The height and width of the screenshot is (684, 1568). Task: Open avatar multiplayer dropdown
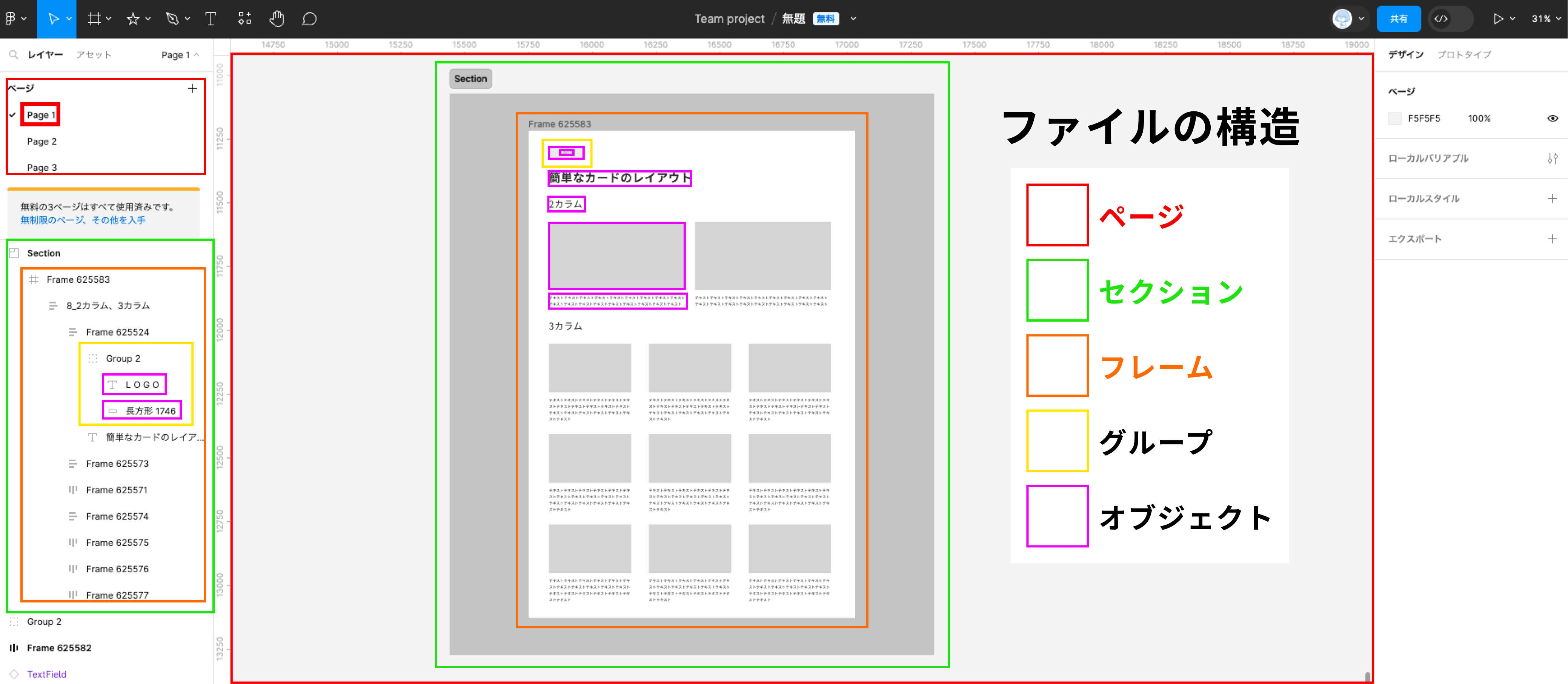pos(1361,19)
